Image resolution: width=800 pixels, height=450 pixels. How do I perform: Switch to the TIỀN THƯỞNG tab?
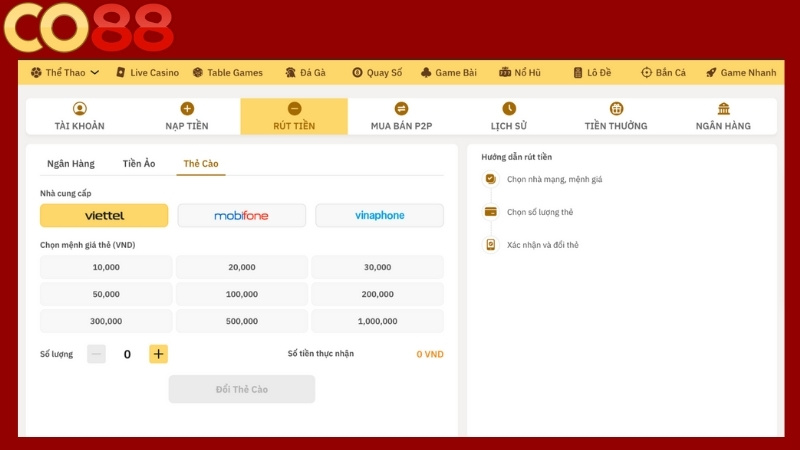click(x=616, y=116)
